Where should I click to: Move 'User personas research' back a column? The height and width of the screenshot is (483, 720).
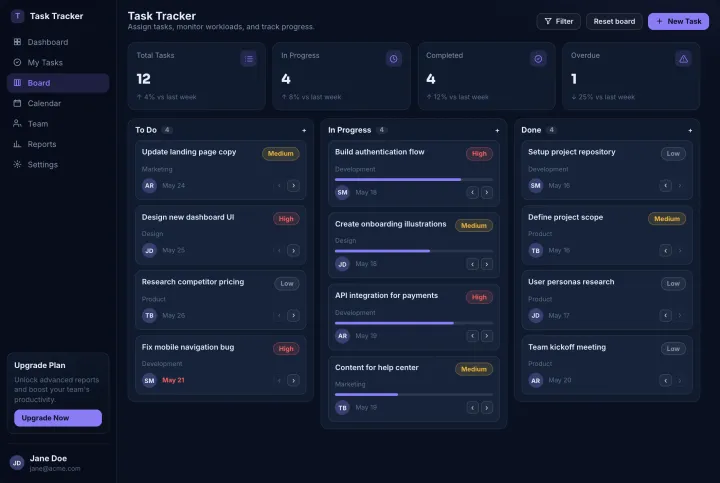click(665, 316)
